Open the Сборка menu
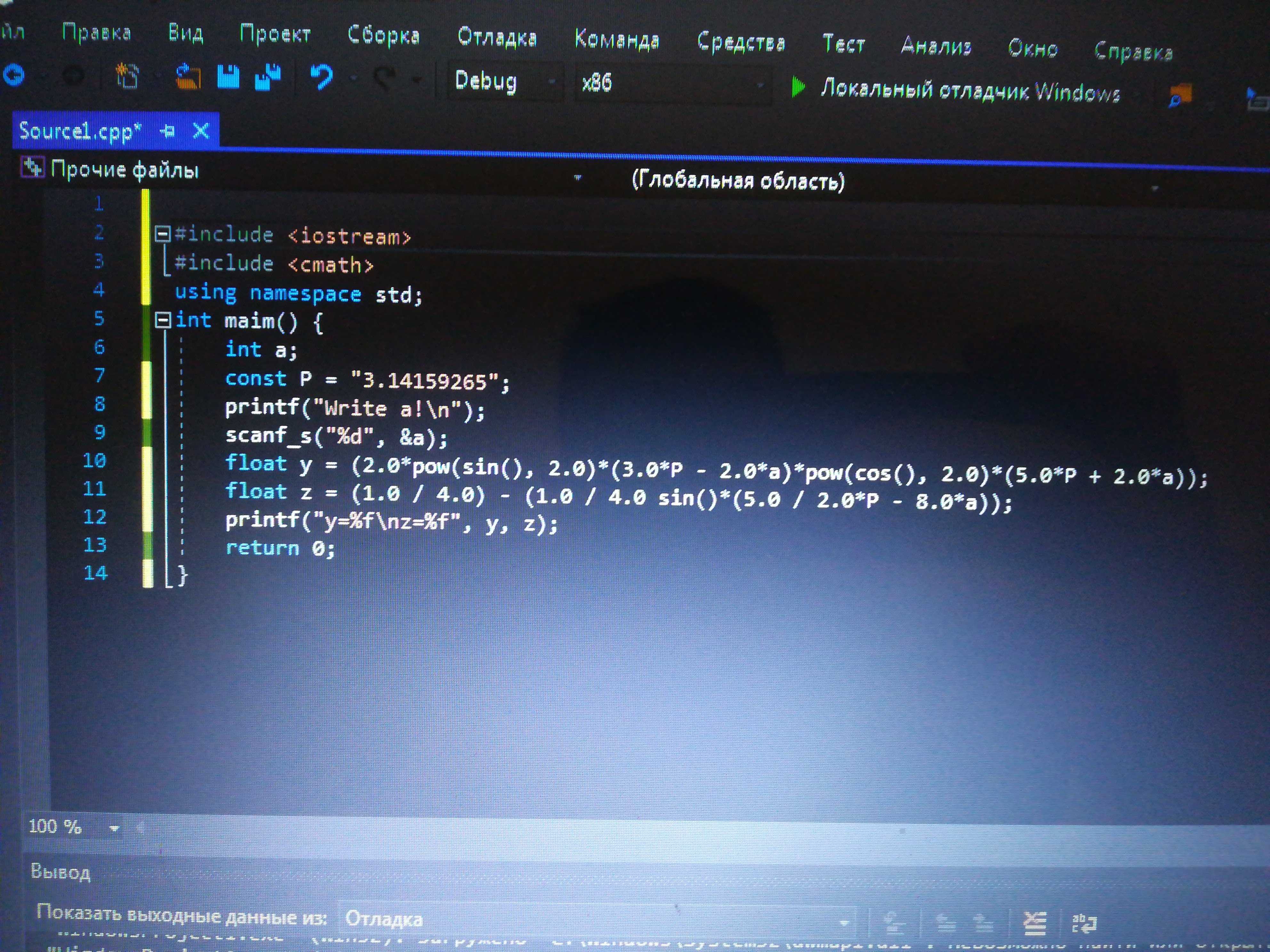1270x952 pixels. (x=383, y=36)
